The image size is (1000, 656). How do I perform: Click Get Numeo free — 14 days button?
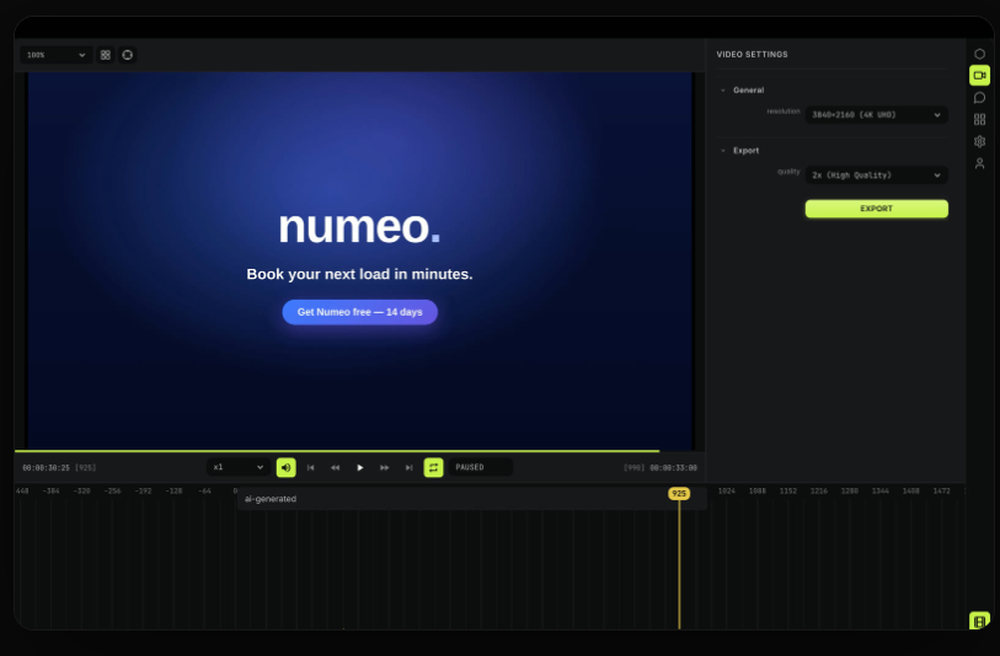[x=360, y=312]
